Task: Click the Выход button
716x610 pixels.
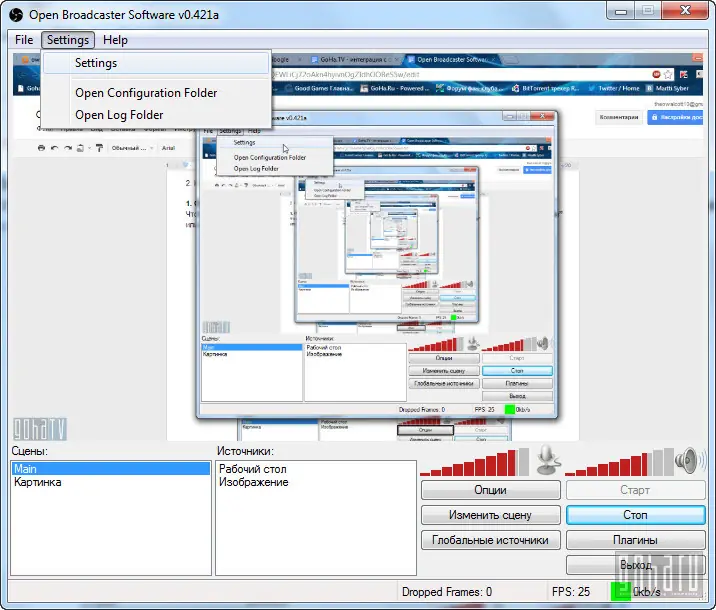Action: pos(635,565)
